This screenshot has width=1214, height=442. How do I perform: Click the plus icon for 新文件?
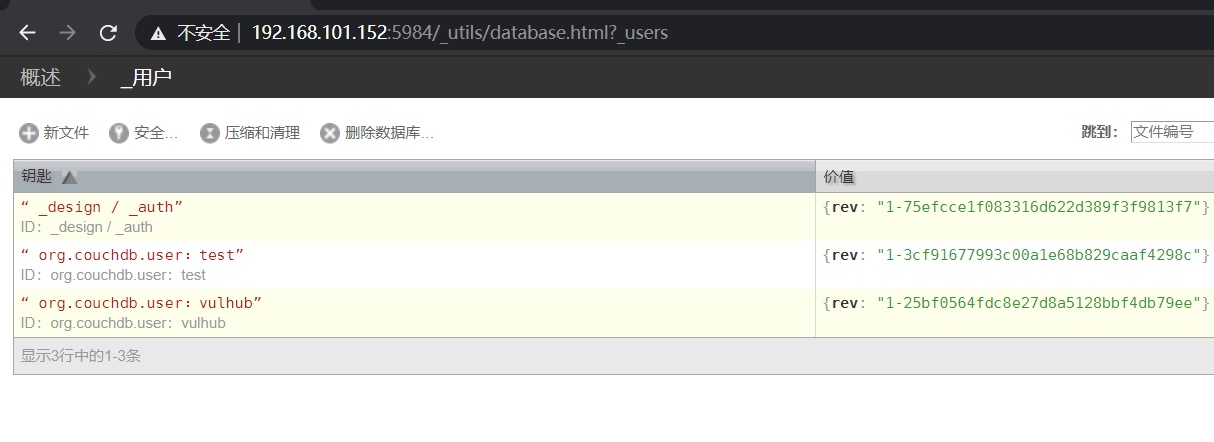29,133
